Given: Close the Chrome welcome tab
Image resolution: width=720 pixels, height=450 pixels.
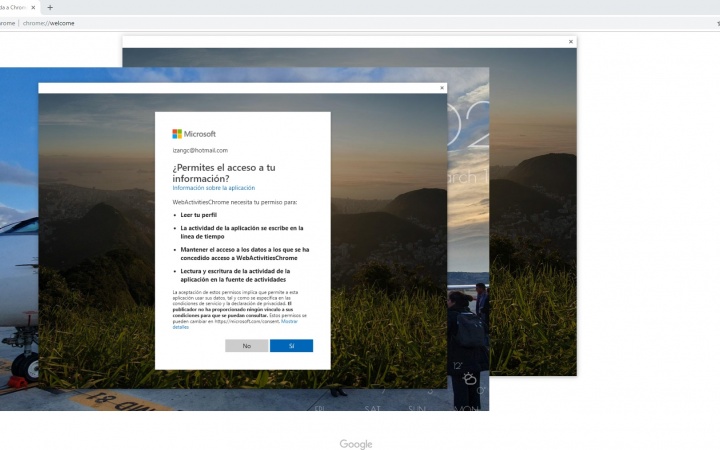Looking at the screenshot, I should click(33, 7).
